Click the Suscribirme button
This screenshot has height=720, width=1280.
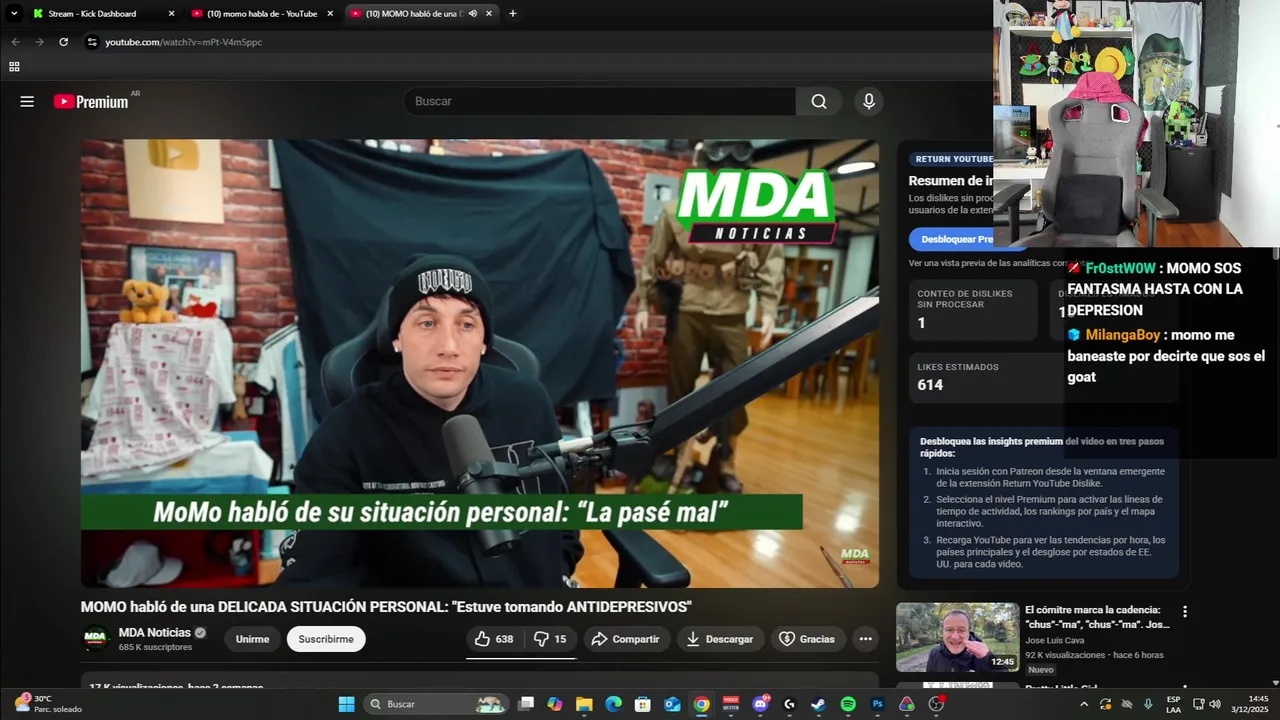pyautogui.click(x=326, y=639)
